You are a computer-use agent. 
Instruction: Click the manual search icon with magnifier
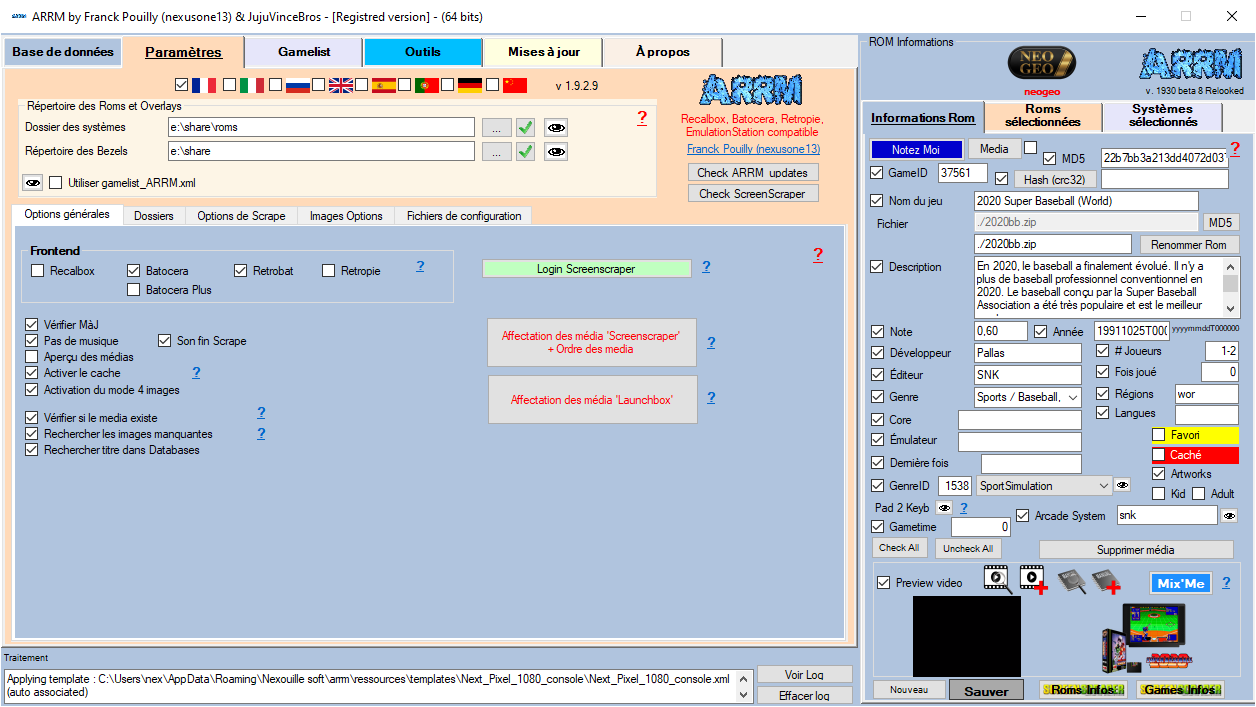coord(1070,580)
